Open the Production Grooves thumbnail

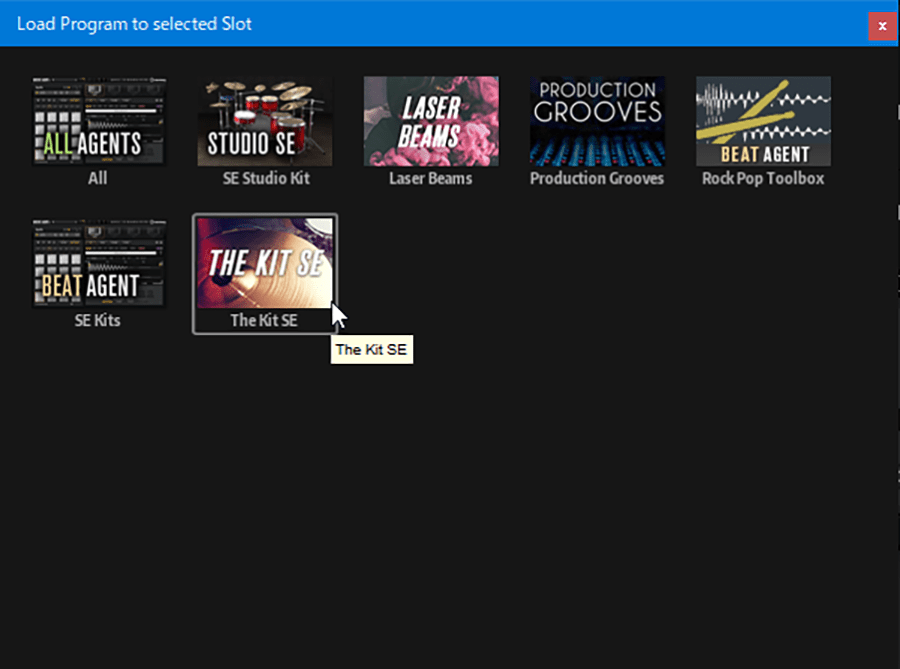(x=597, y=121)
